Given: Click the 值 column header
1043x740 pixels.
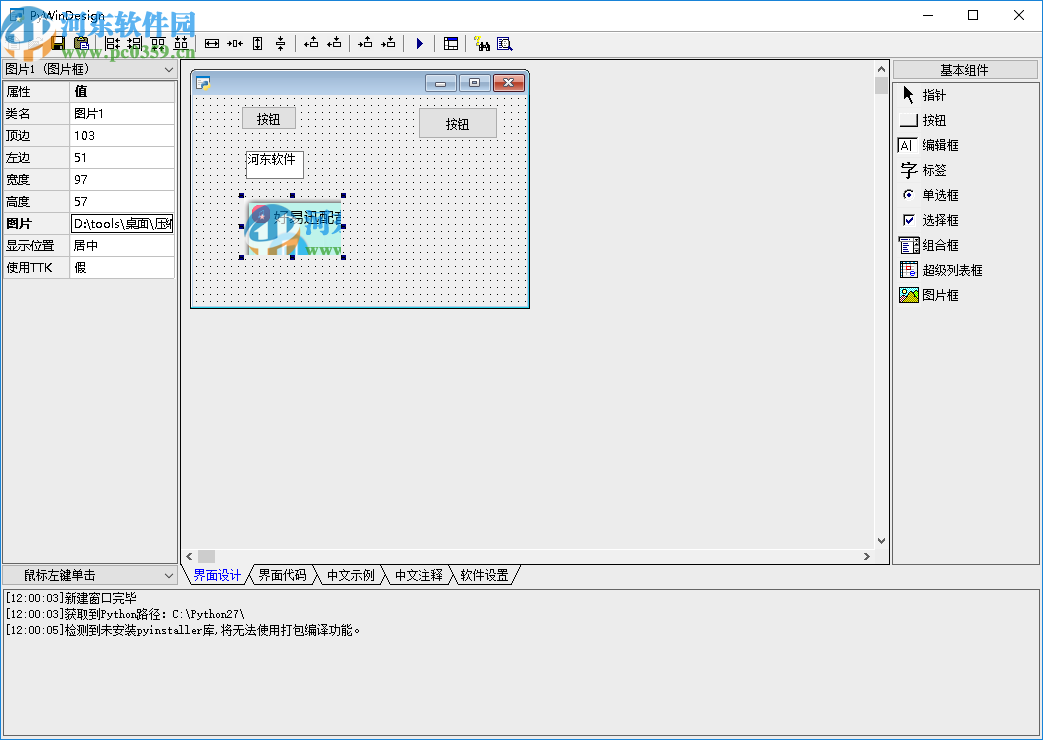Looking at the screenshot, I should click(x=122, y=91).
